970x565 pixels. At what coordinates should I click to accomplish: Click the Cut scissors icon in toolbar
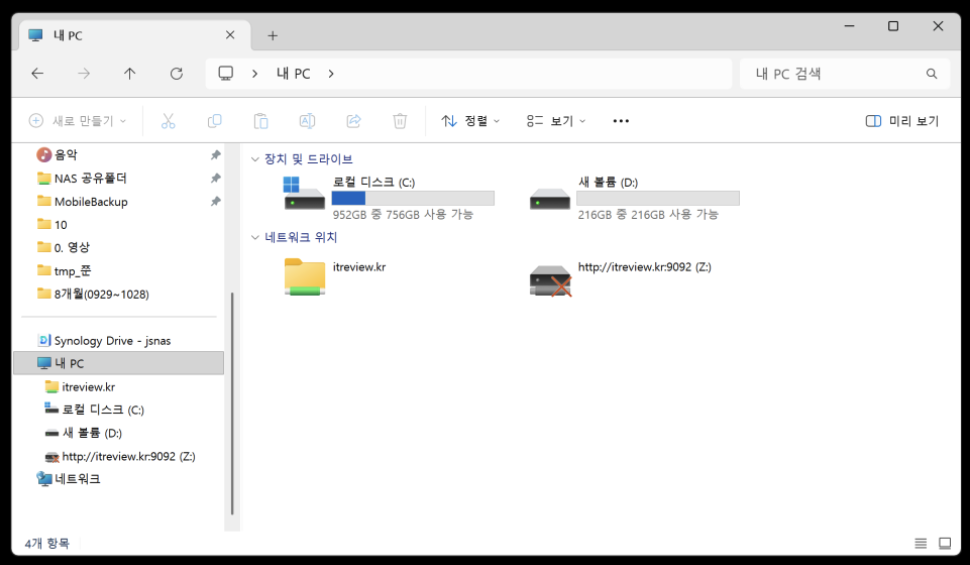pyautogui.click(x=168, y=121)
